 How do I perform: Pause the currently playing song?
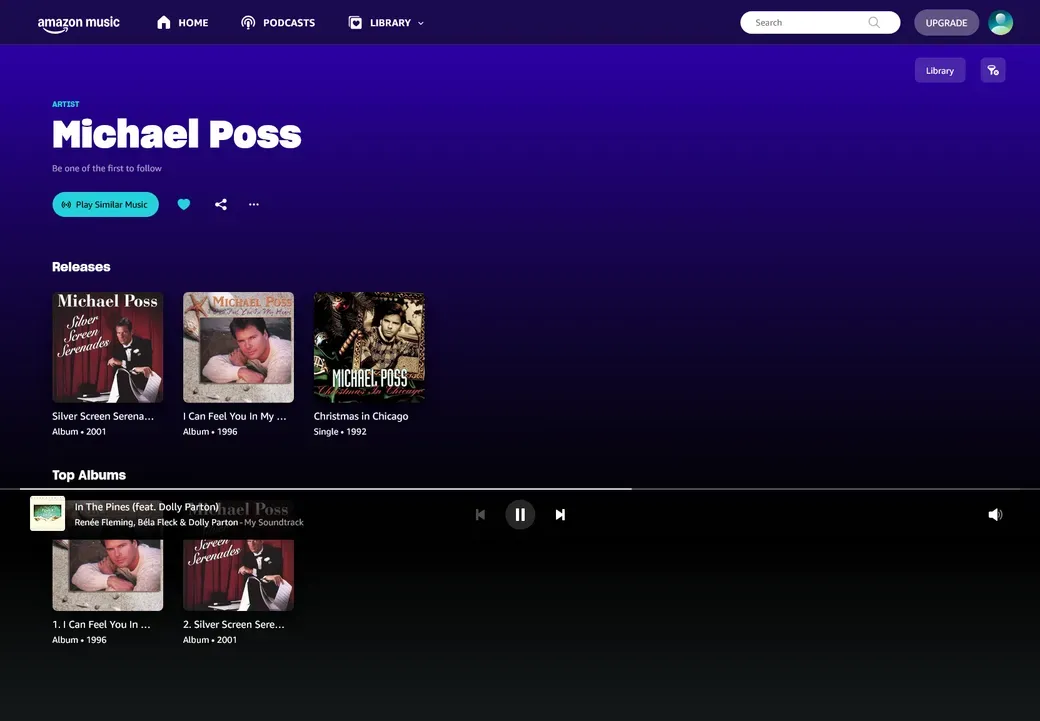point(520,514)
